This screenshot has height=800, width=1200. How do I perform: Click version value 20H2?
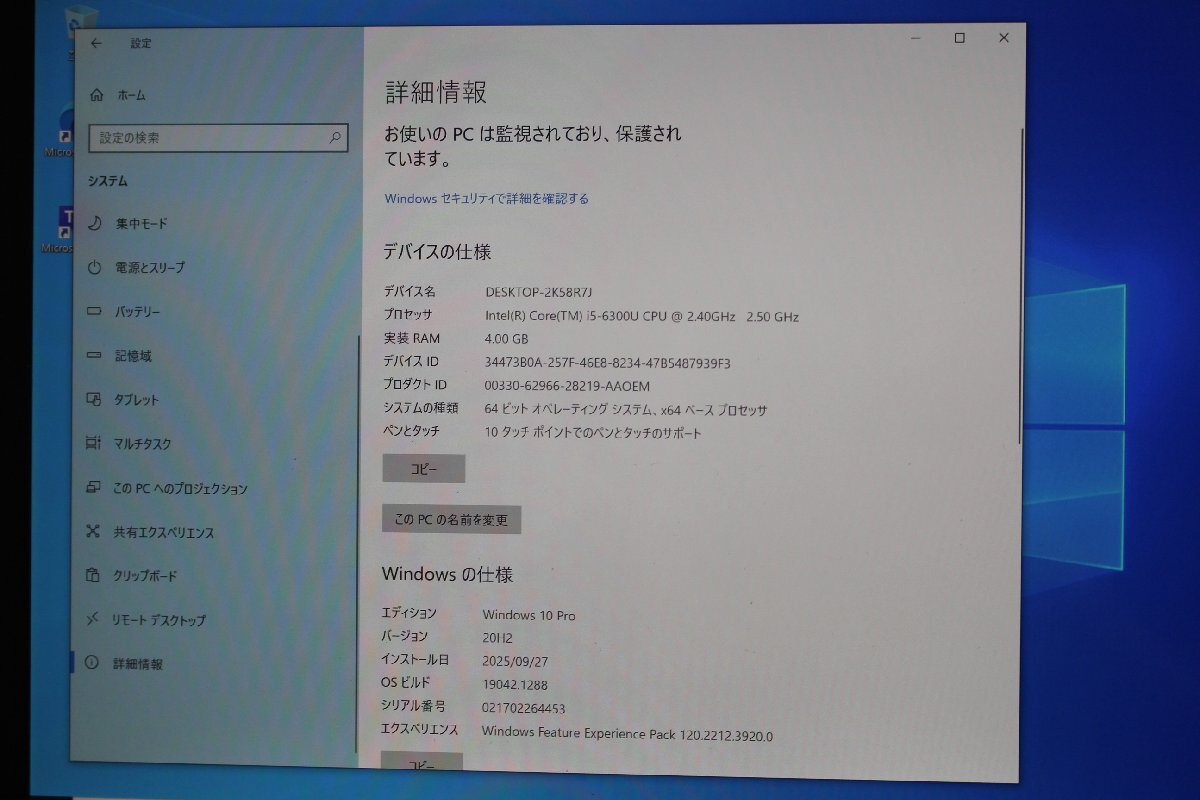[498, 637]
